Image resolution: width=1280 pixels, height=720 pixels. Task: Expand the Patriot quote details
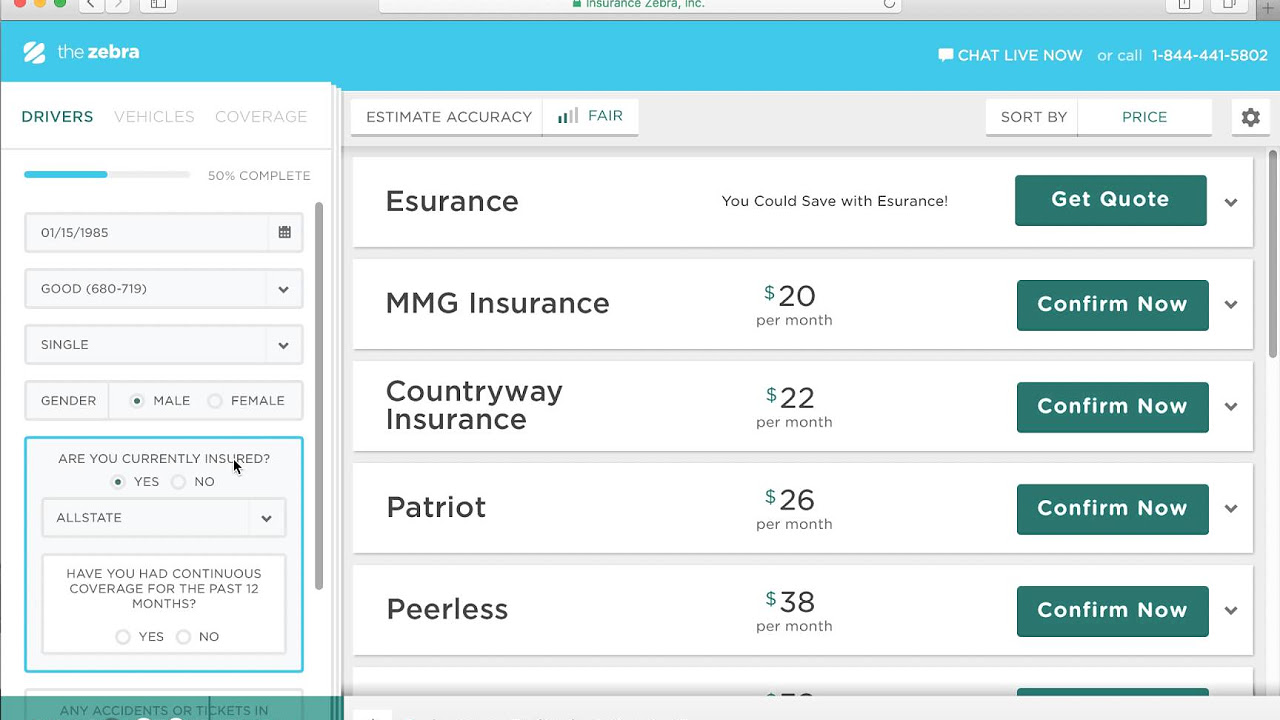[1231, 509]
